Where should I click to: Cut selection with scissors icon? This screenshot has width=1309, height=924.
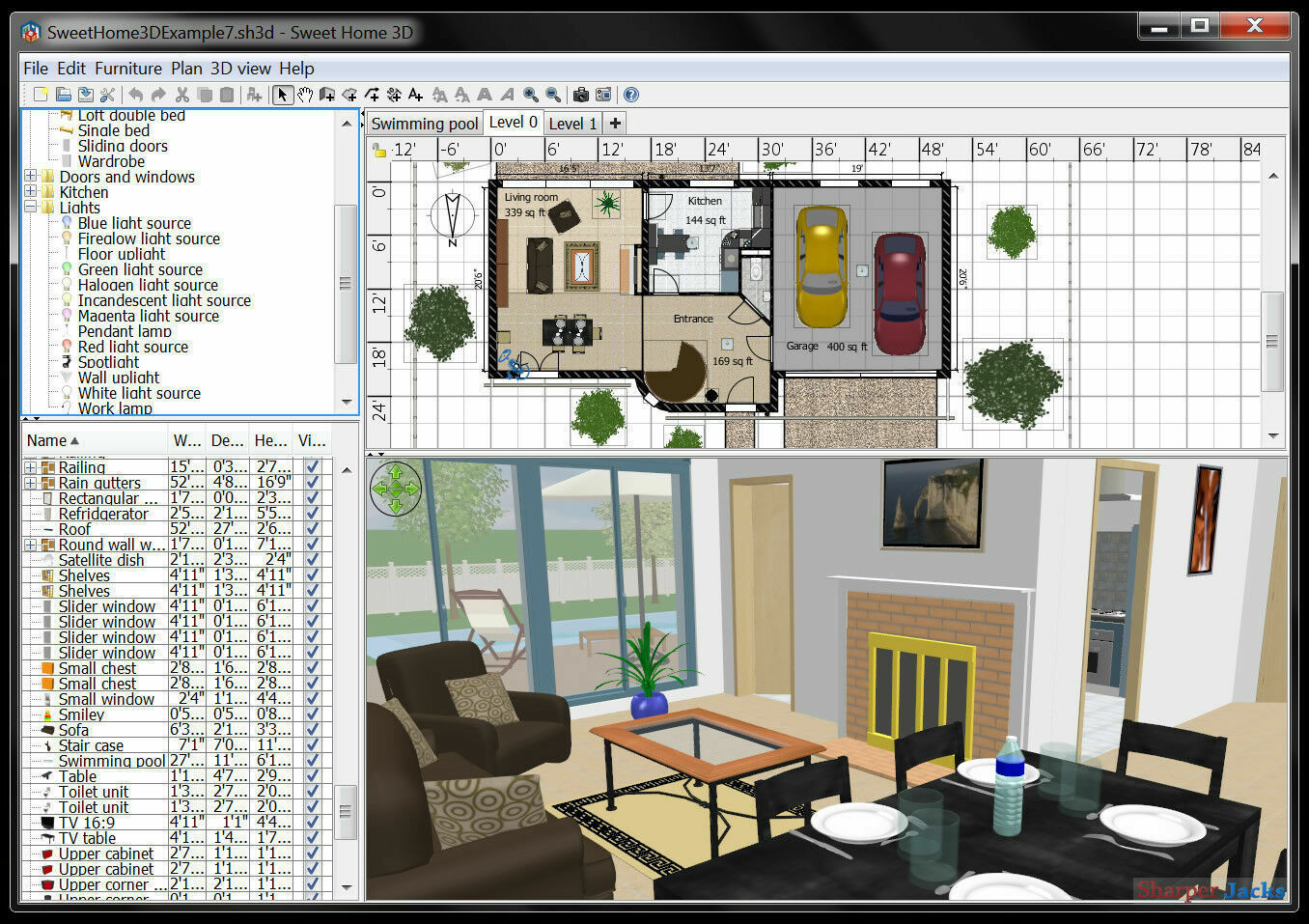181,95
